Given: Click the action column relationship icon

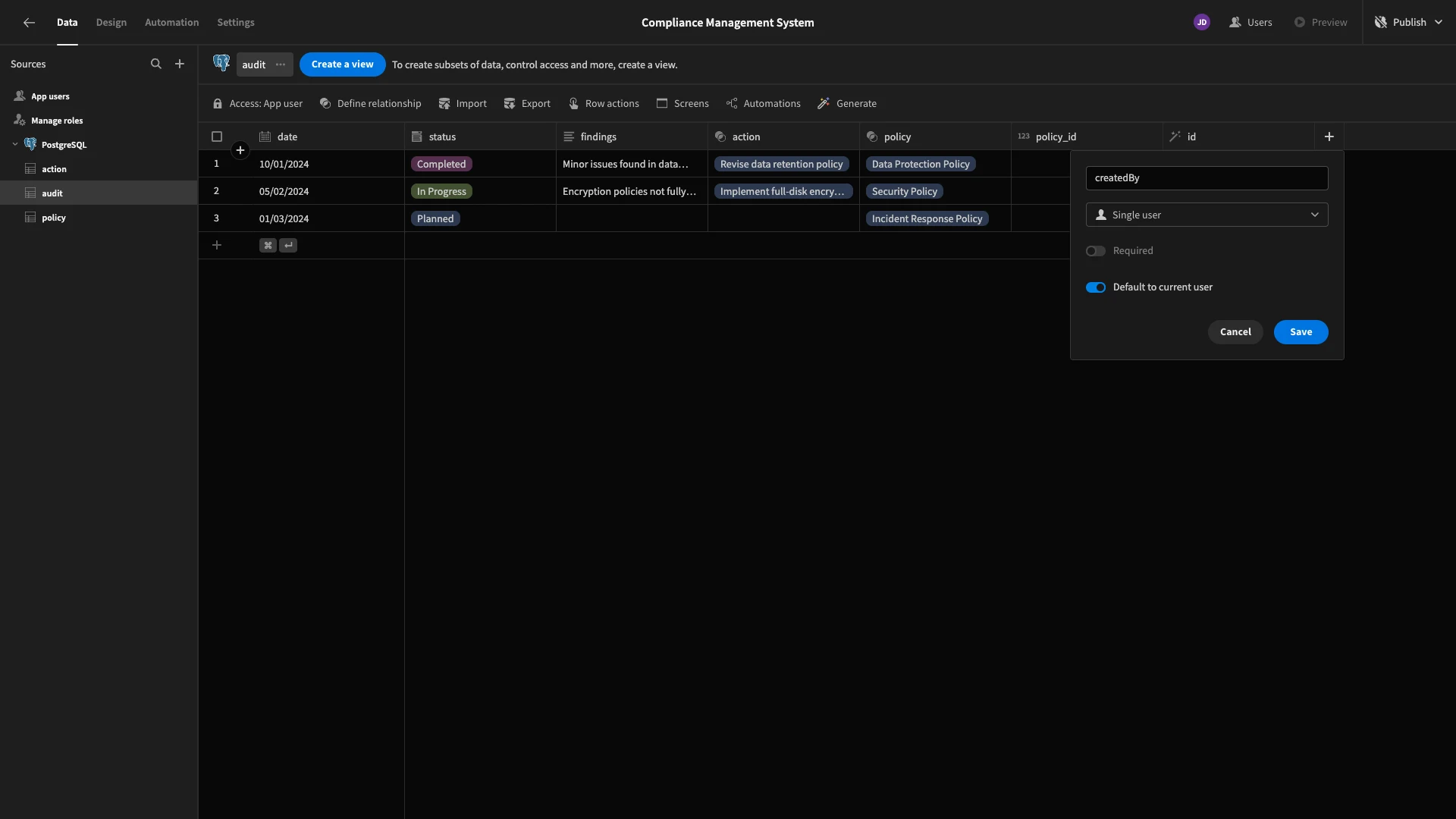Looking at the screenshot, I should point(720,136).
